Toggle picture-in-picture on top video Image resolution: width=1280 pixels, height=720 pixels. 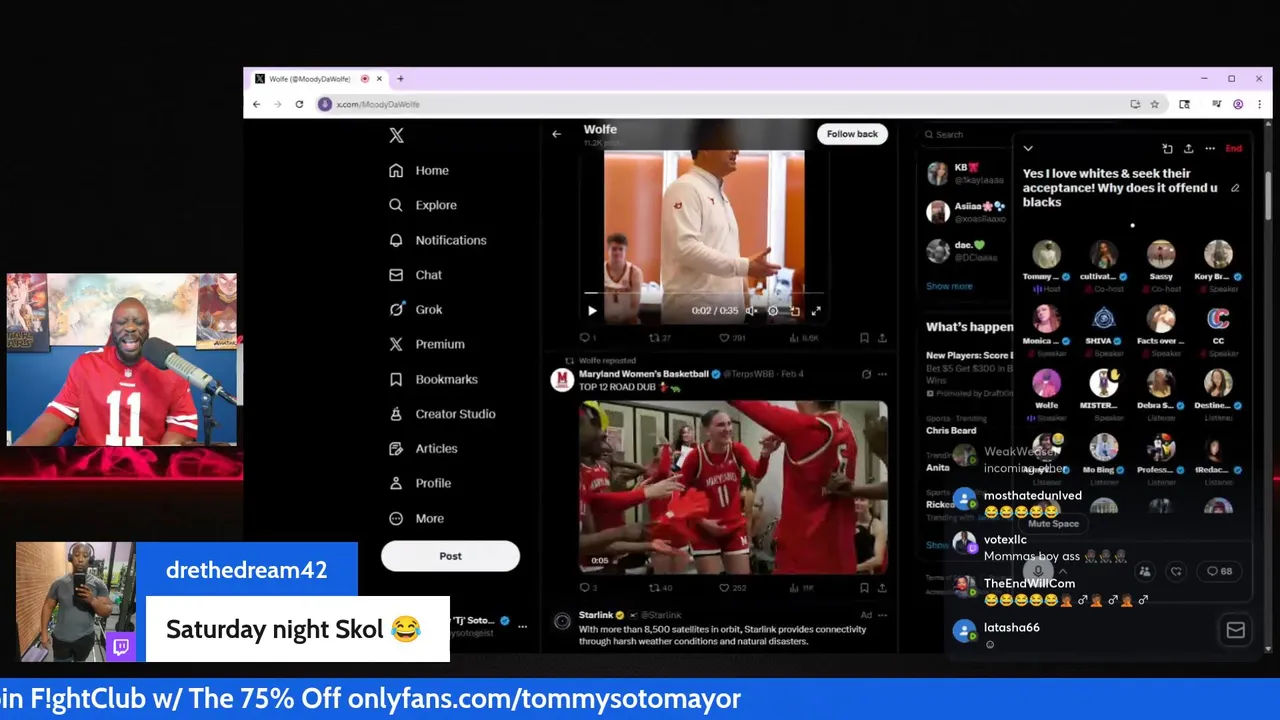(795, 311)
